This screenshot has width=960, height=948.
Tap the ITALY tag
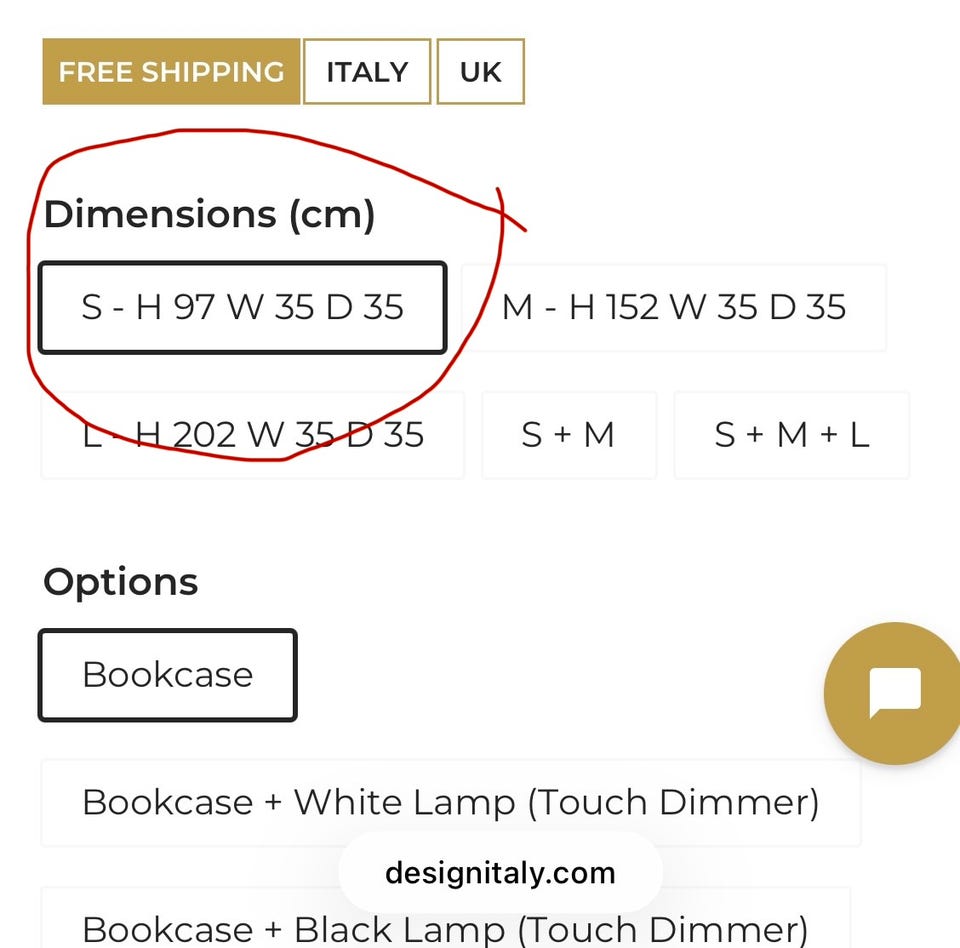pyautogui.click(x=367, y=72)
